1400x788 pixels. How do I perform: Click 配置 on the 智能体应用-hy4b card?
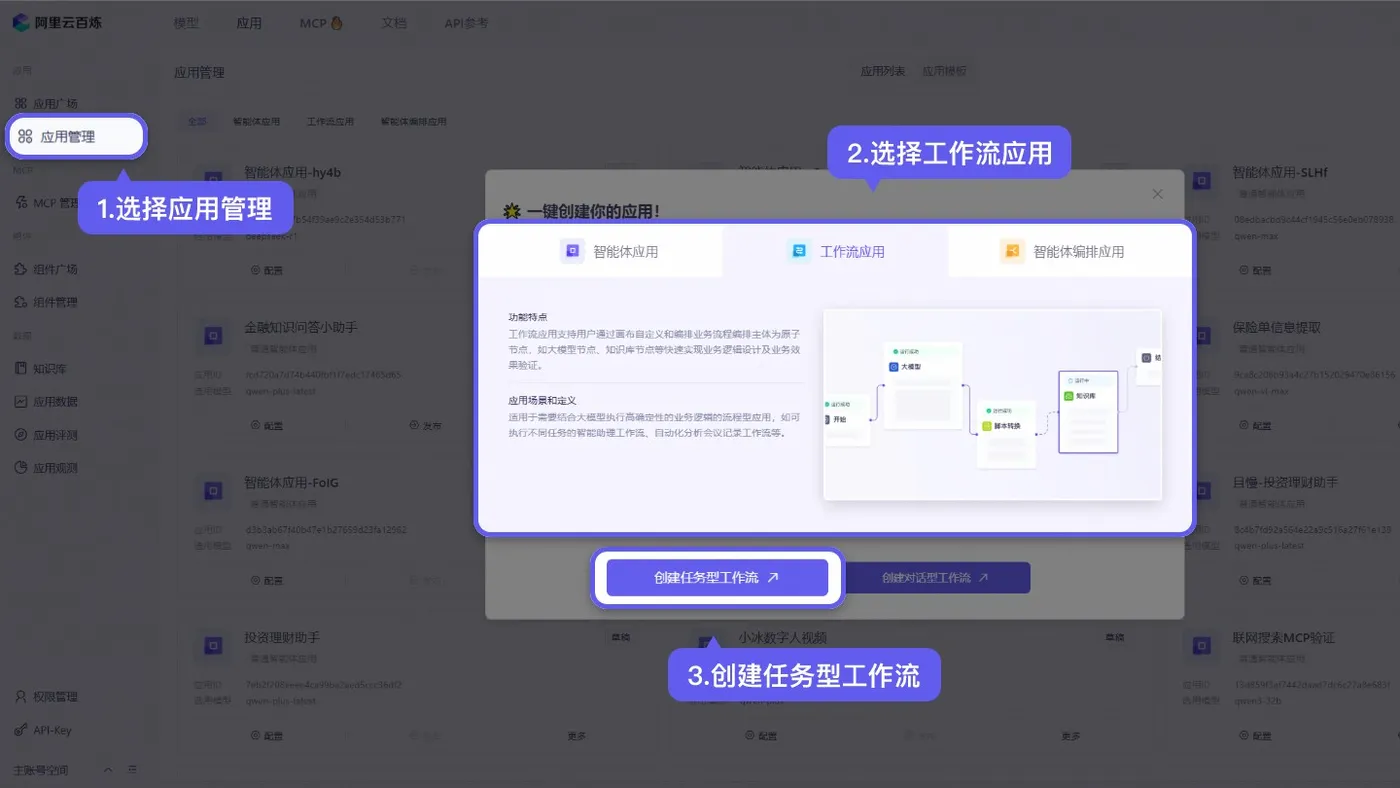pos(267,270)
